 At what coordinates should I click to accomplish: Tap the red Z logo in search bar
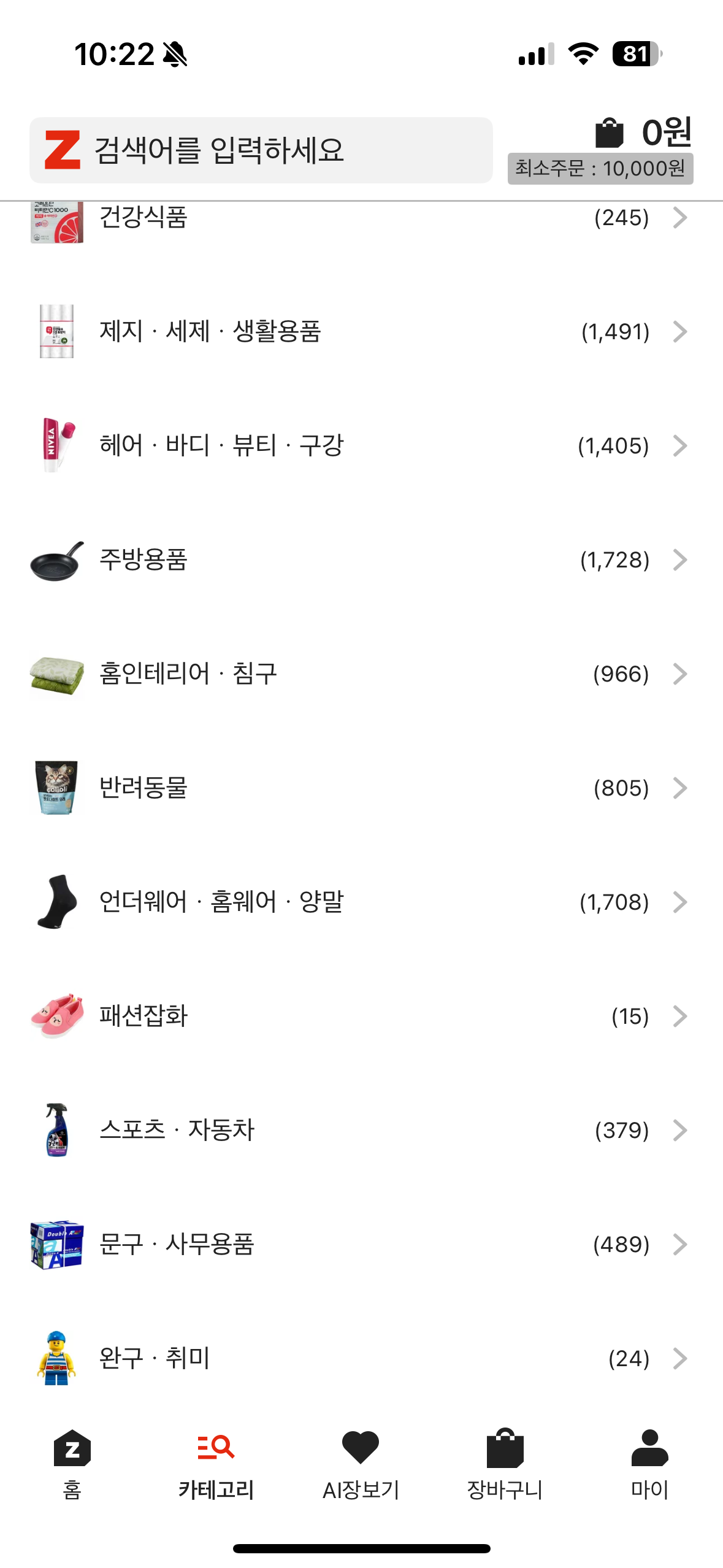[63, 150]
